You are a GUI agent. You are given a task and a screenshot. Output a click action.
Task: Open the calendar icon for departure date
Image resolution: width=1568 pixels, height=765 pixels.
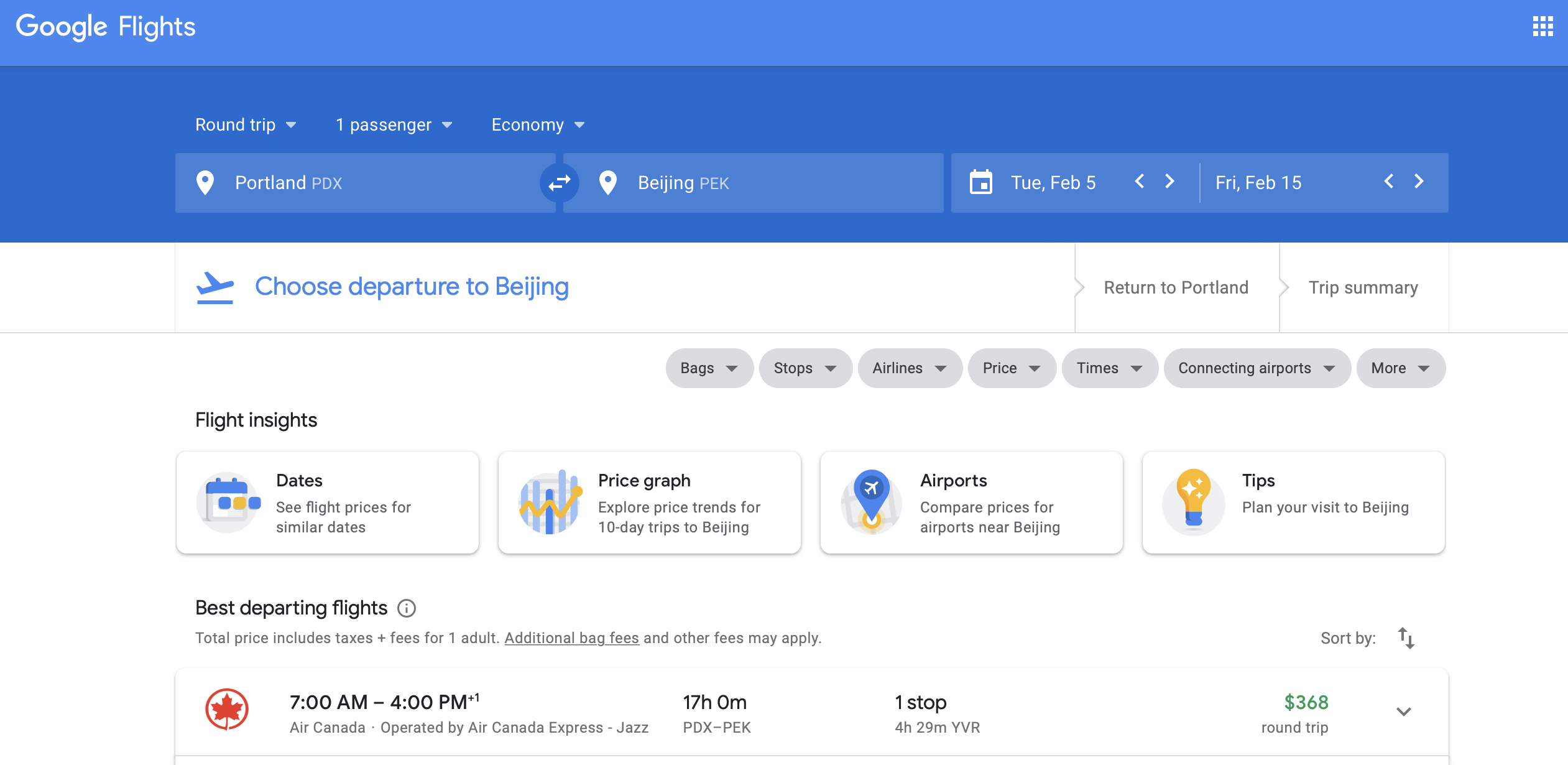pyautogui.click(x=981, y=182)
